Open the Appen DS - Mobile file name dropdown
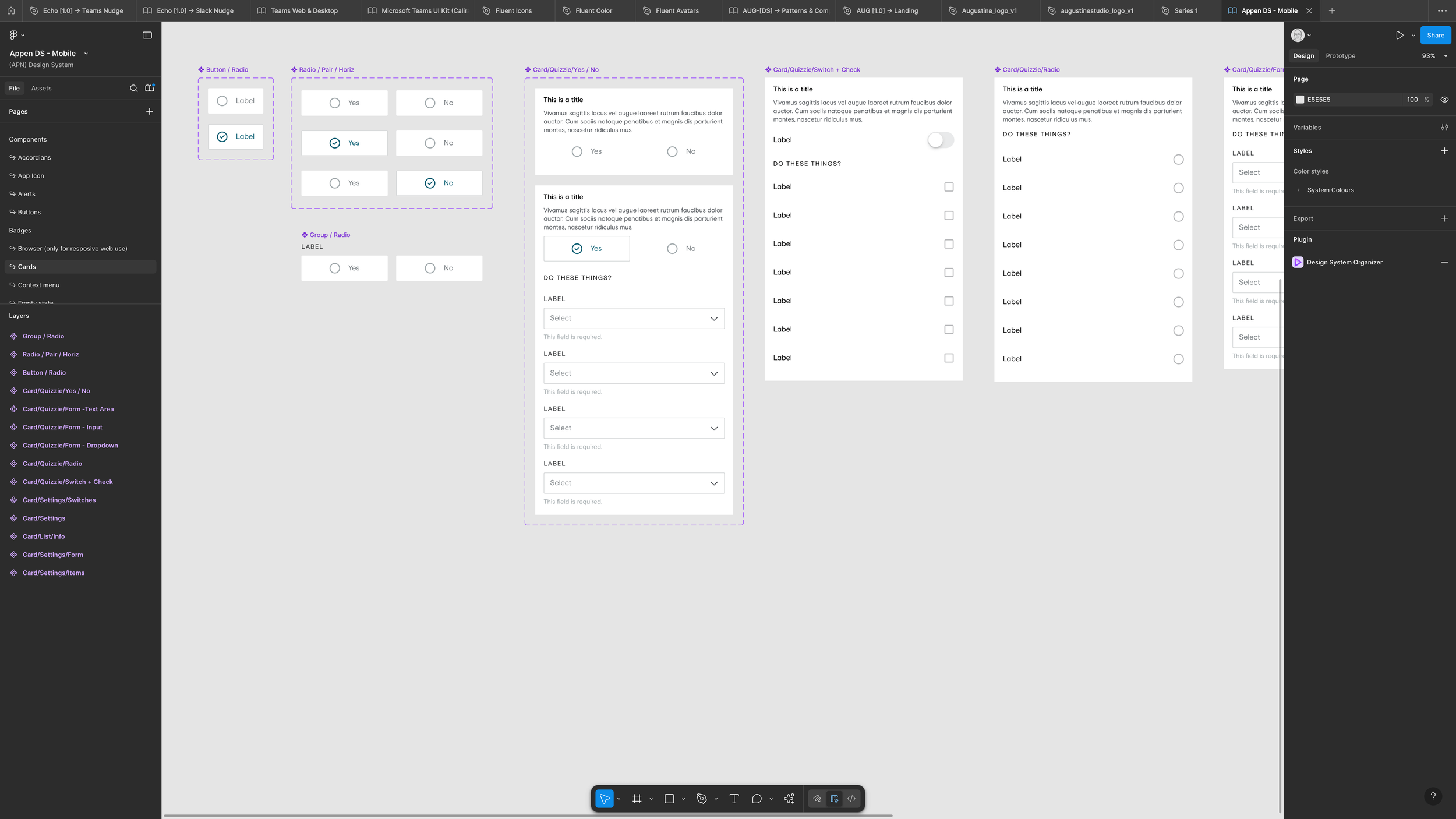Screen dimensions: 1456x819 (x=86, y=54)
